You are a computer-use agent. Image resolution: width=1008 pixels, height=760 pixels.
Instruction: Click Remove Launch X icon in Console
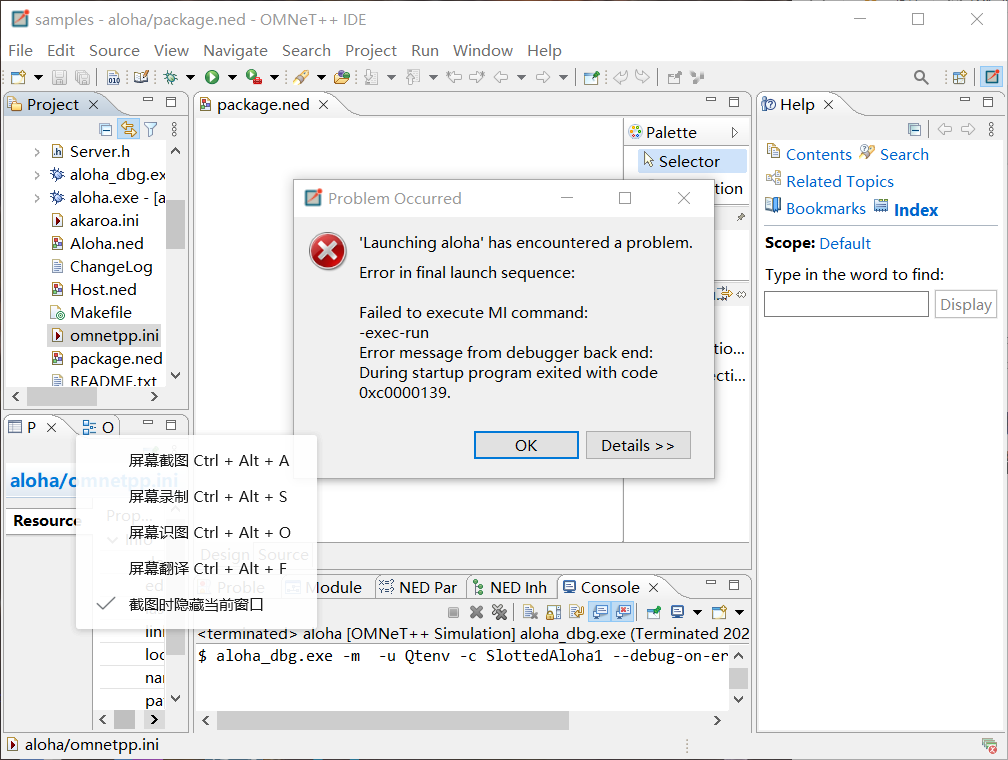[476, 612]
